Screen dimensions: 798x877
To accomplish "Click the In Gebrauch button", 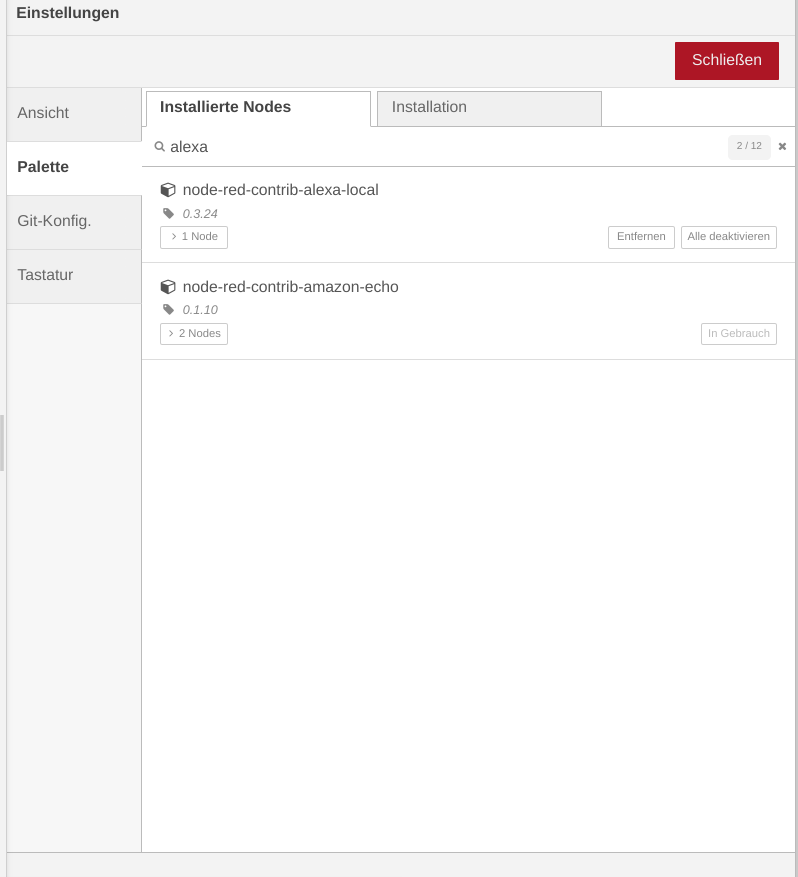I will pos(739,334).
